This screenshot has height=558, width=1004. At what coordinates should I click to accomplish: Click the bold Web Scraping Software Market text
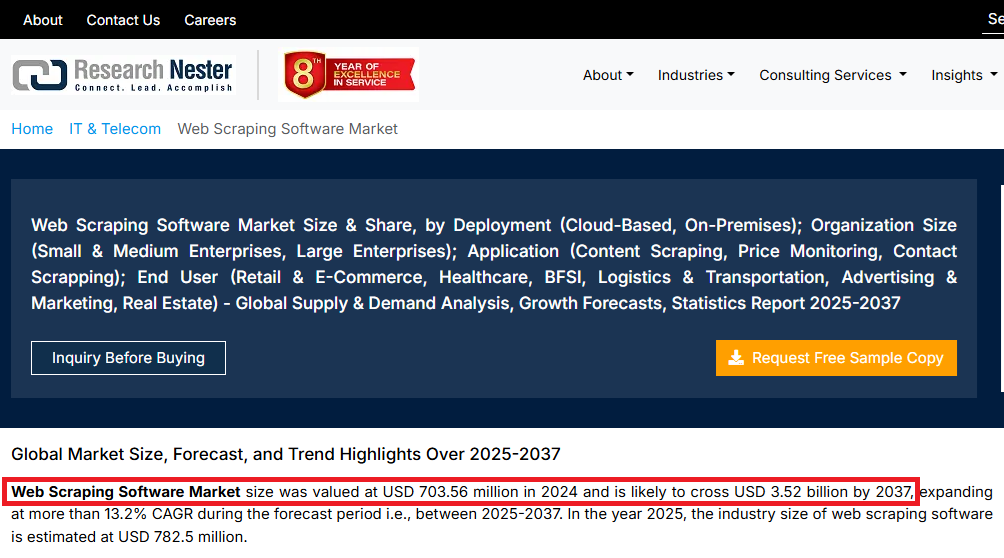point(126,491)
